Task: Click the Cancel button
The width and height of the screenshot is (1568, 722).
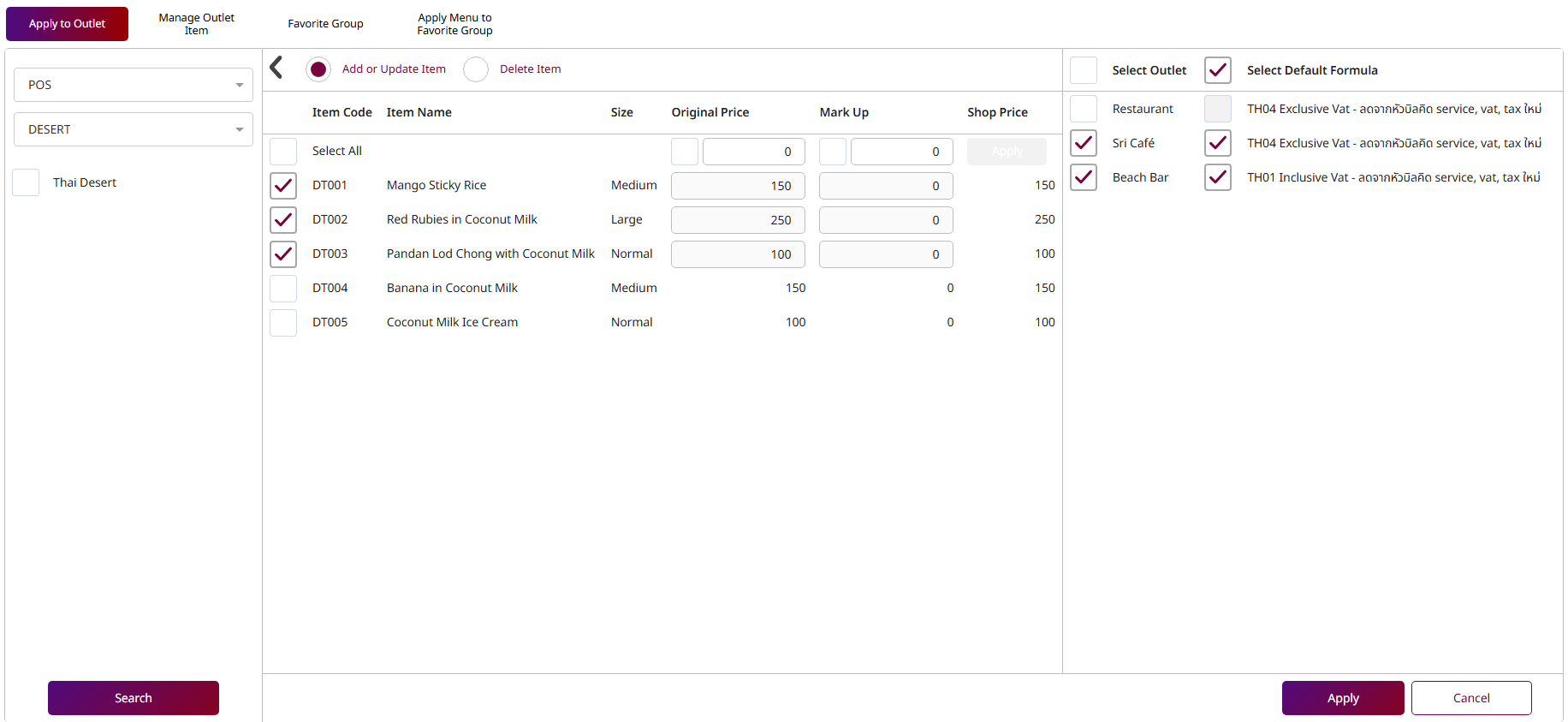Action: (x=1471, y=698)
